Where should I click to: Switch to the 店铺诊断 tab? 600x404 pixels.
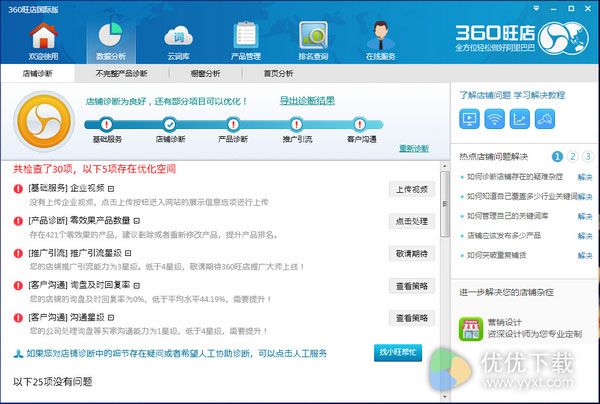pyautogui.click(x=38, y=73)
